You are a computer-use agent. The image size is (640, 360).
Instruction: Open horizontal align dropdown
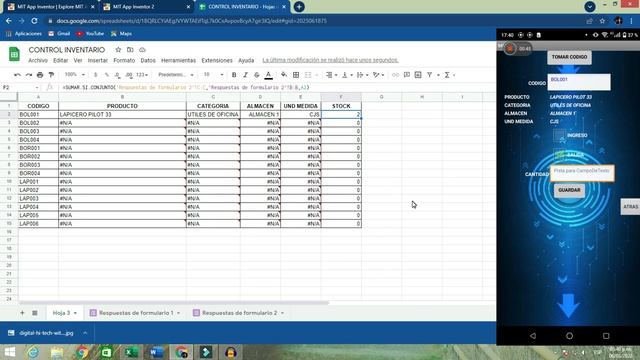click(x=331, y=75)
